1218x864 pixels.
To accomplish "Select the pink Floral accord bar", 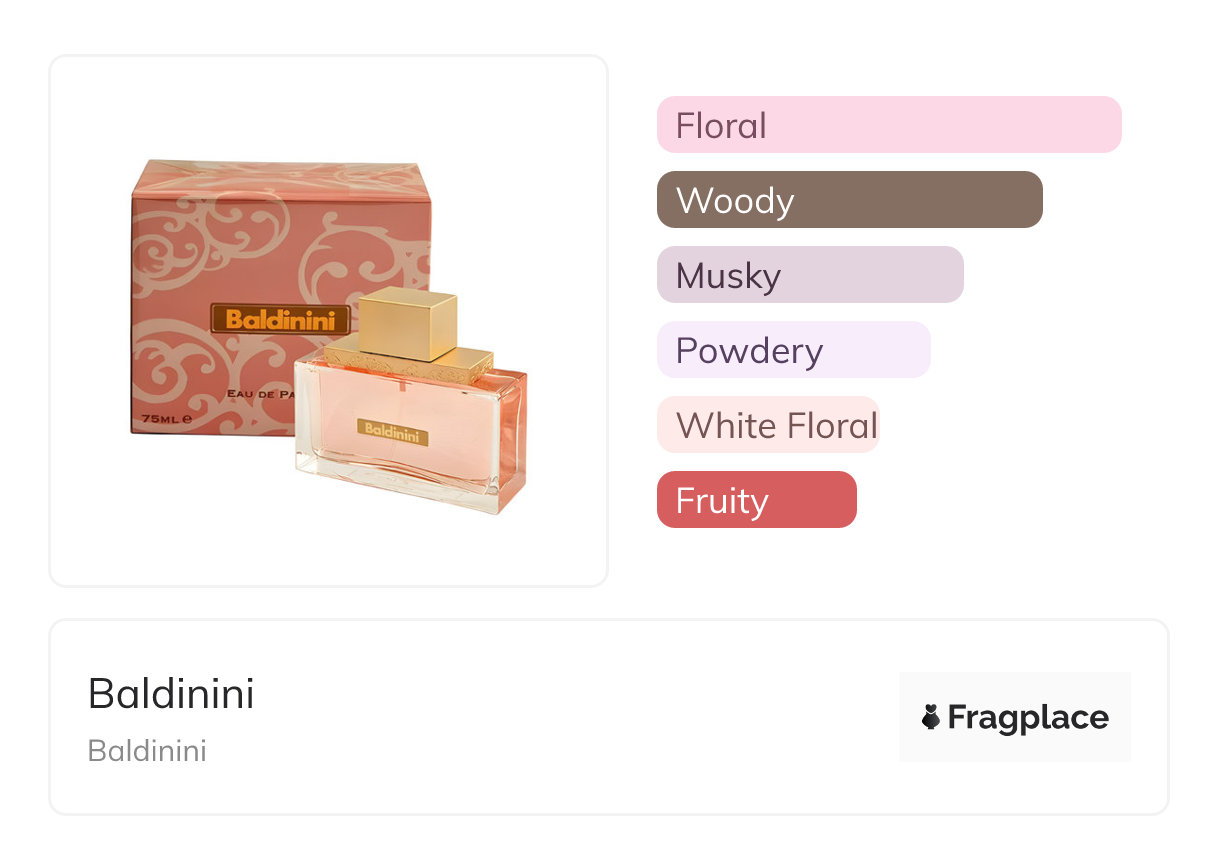I will 888,125.
